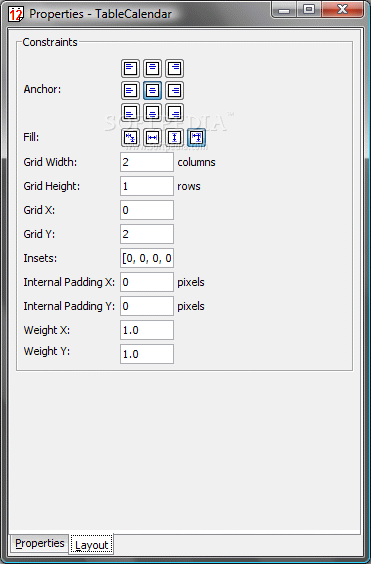
Task: Select the top-left anchor icon
Action: click(x=130, y=68)
